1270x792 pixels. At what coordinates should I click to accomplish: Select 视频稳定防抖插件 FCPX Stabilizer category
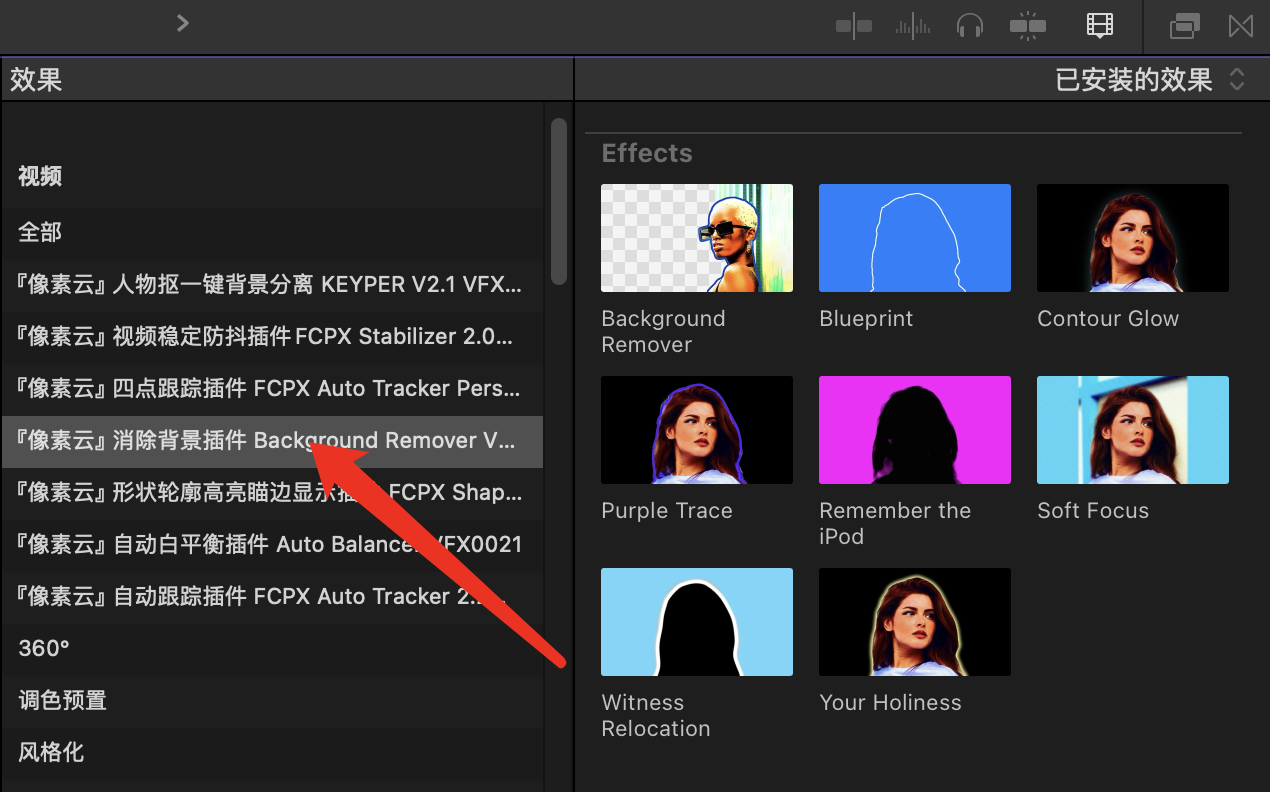click(x=272, y=336)
